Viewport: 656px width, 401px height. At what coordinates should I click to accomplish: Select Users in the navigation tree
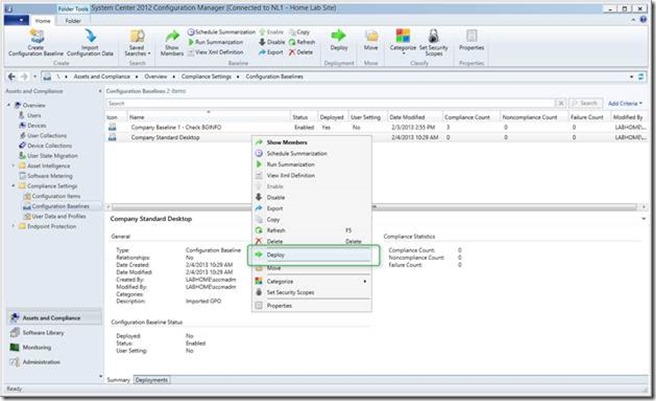[x=34, y=116]
